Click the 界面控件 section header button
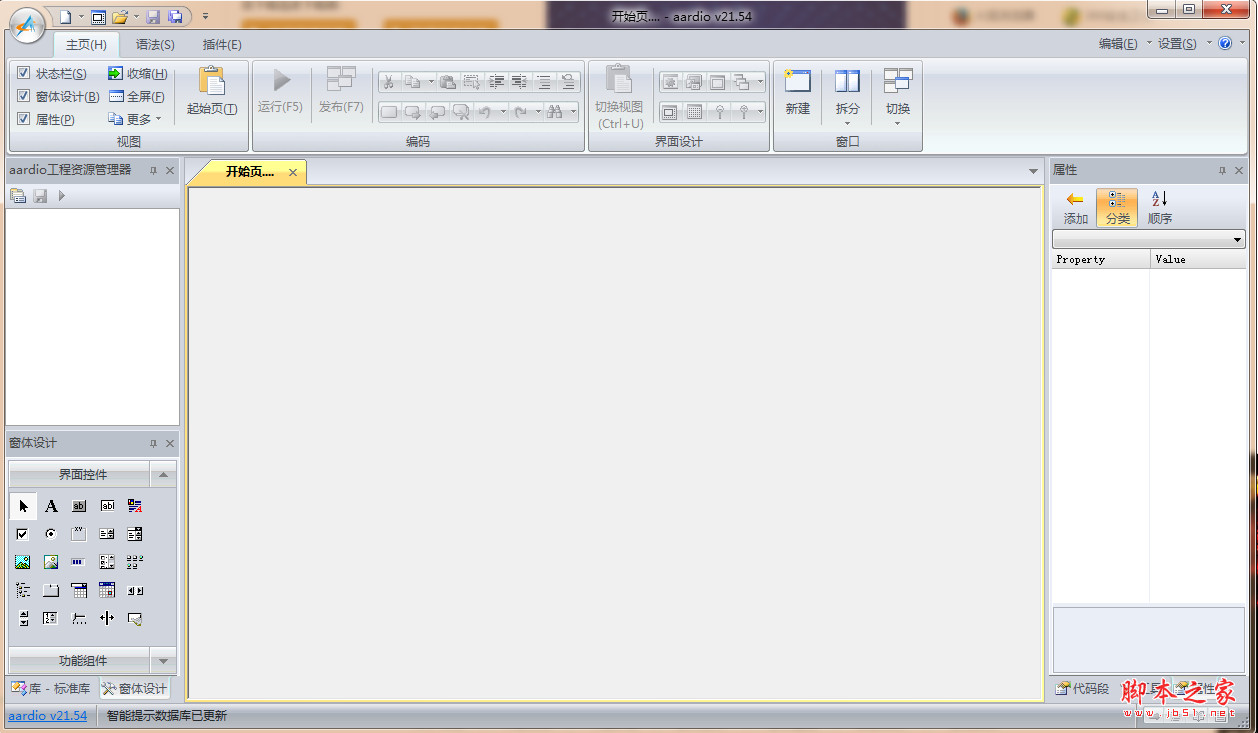The width and height of the screenshot is (1258, 733). tap(79, 474)
